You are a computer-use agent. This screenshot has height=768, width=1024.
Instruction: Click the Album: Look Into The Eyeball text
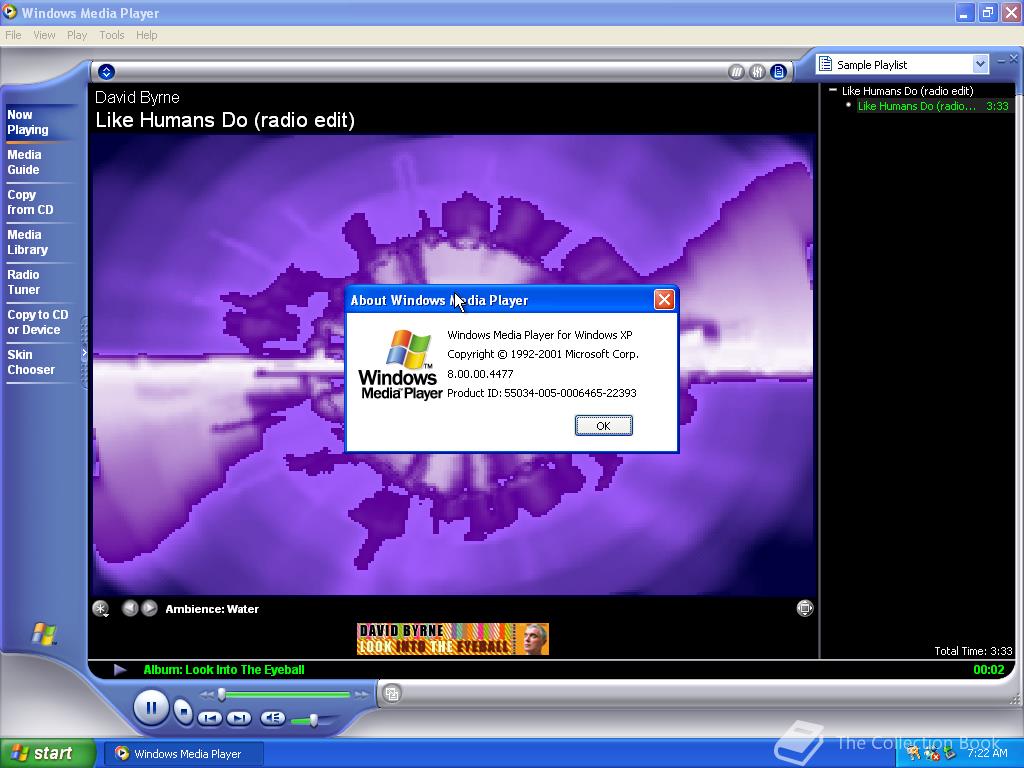[224, 669]
